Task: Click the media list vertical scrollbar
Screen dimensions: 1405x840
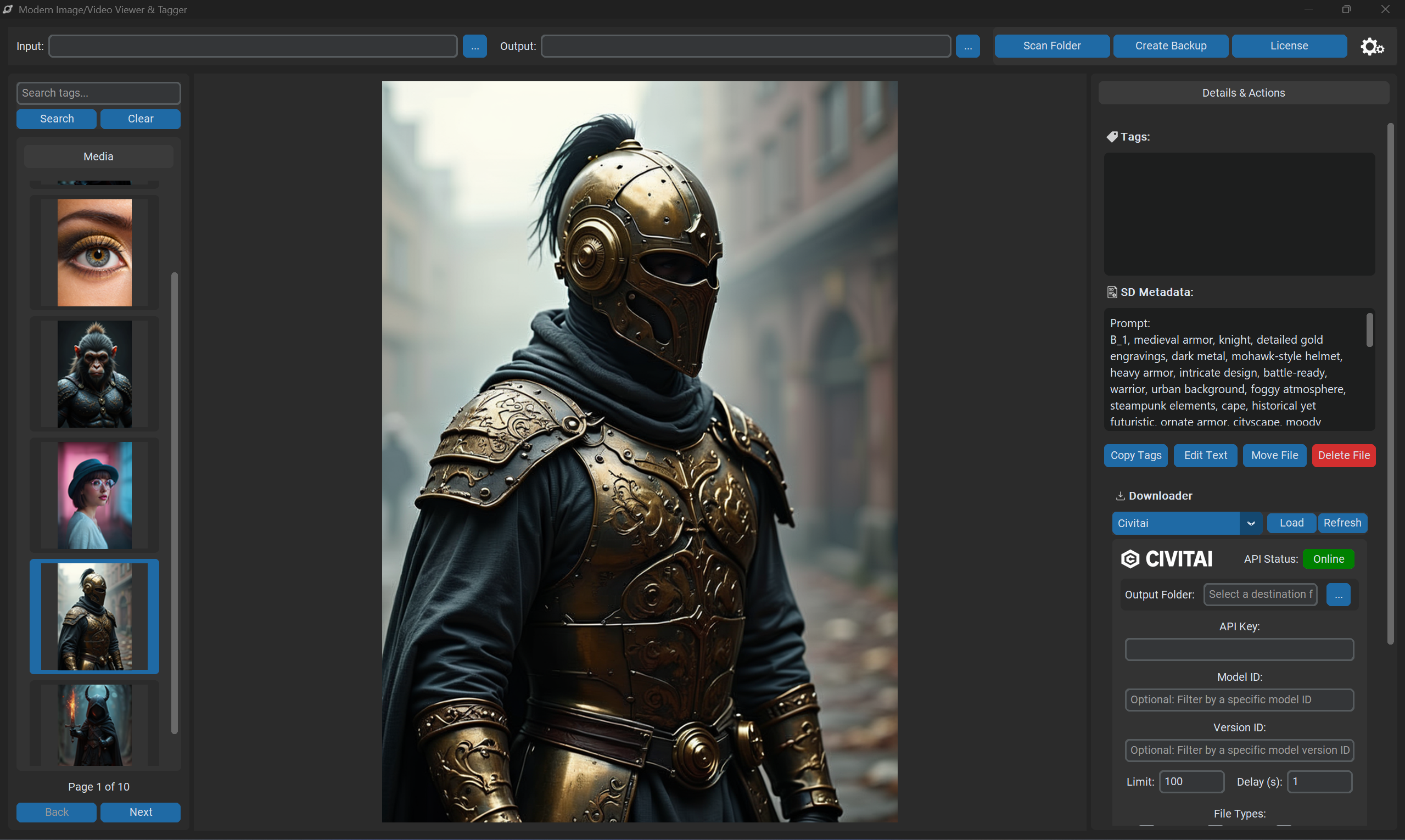Action: click(175, 503)
